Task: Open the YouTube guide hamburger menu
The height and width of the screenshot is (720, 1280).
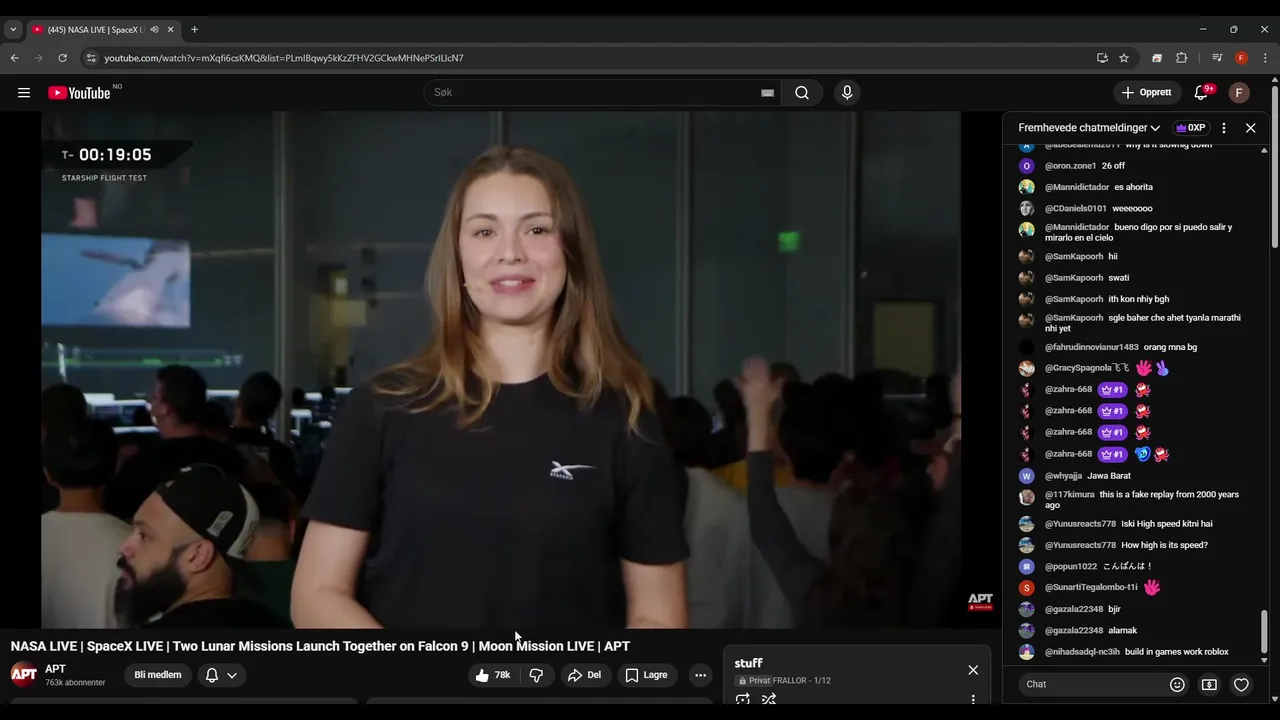Action: click(23, 93)
